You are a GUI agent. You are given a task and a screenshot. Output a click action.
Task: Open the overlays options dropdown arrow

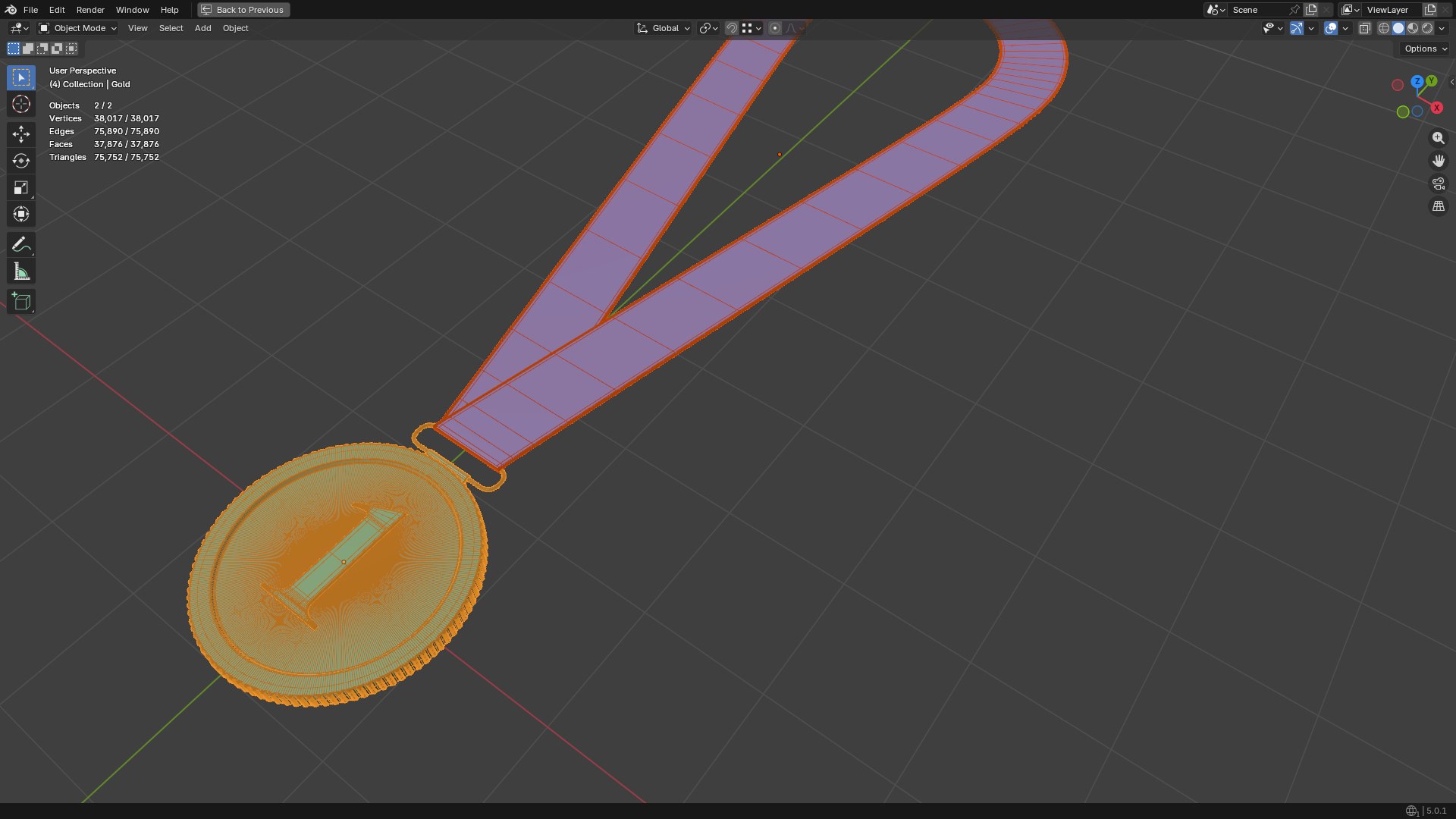[1345, 28]
